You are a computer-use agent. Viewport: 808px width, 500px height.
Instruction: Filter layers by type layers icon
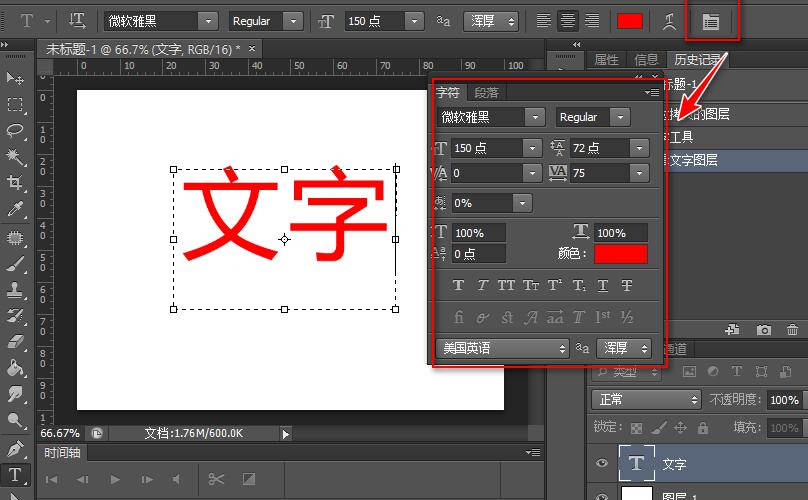tap(737, 371)
